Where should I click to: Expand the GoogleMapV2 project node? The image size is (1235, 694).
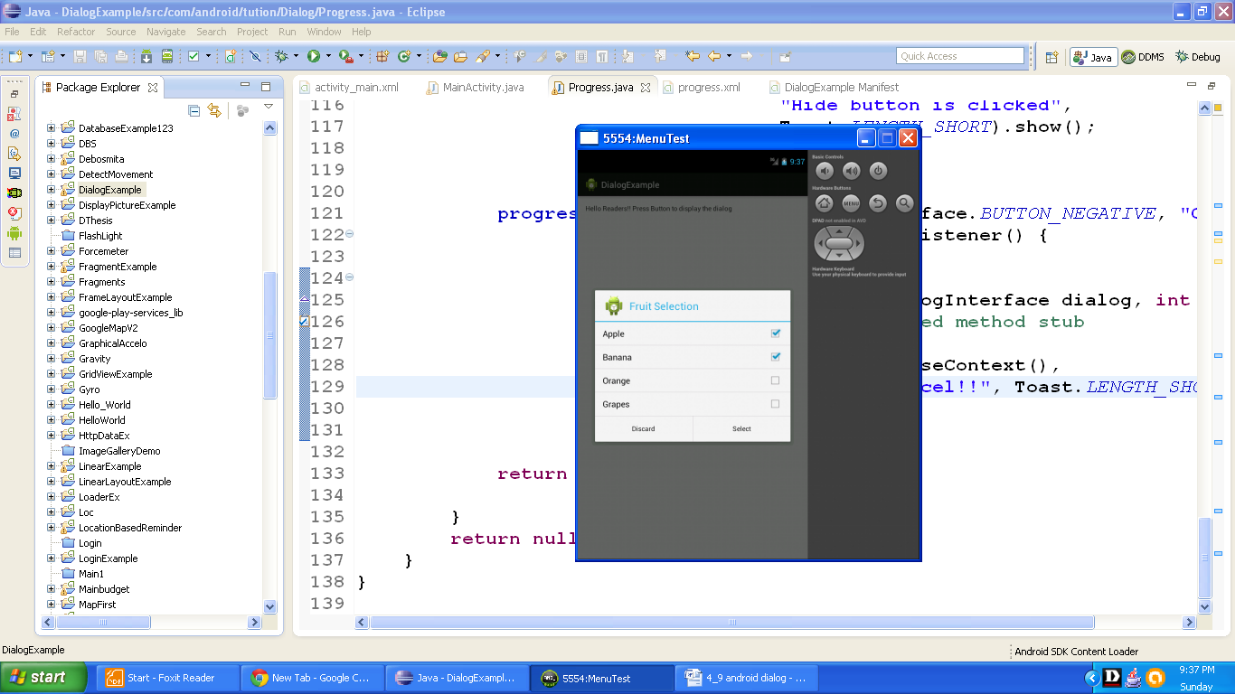[51, 328]
